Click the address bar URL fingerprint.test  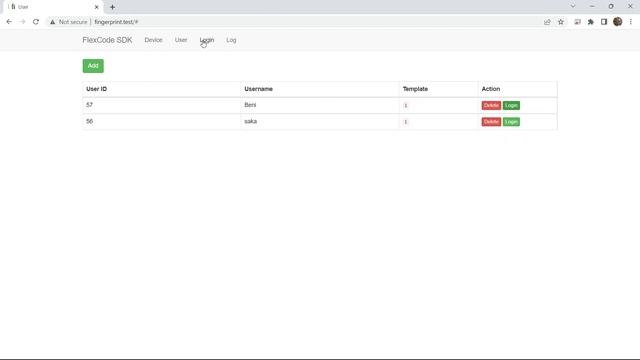pos(116,22)
